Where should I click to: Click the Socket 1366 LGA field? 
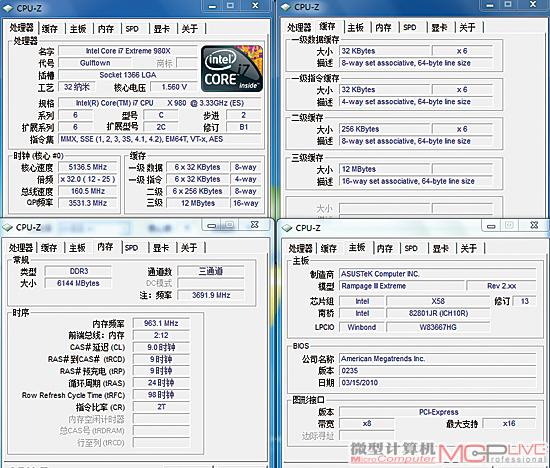tap(128, 75)
